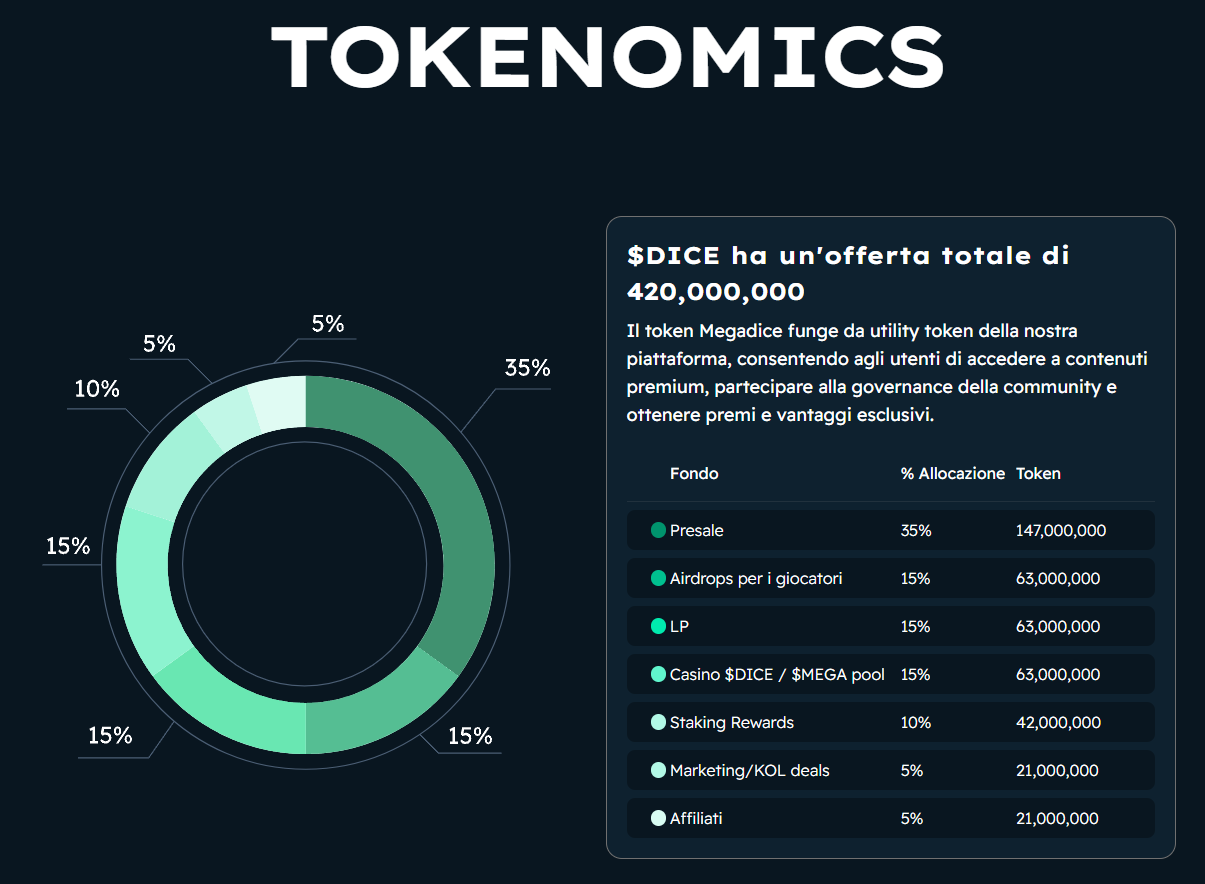The height and width of the screenshot is (884, 1205).
Task: Click the Presale color dot
Action: [658, 530]
